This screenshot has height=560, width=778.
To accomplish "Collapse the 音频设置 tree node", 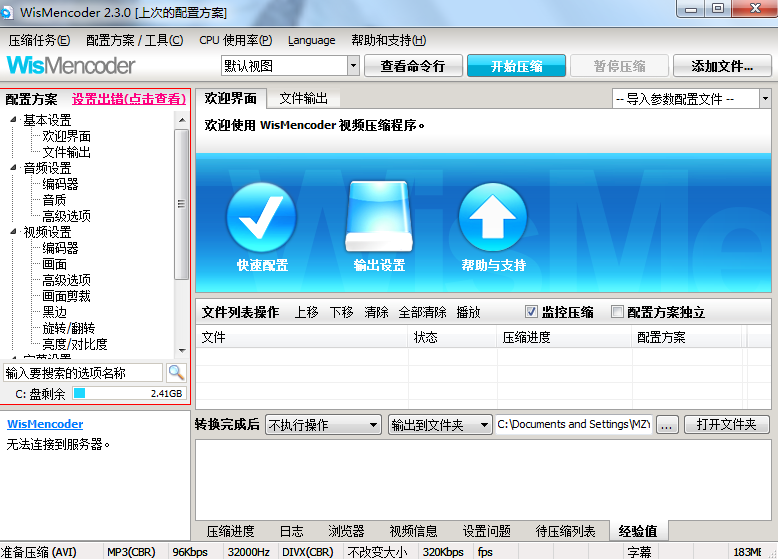I will click(x=13, y=168).
